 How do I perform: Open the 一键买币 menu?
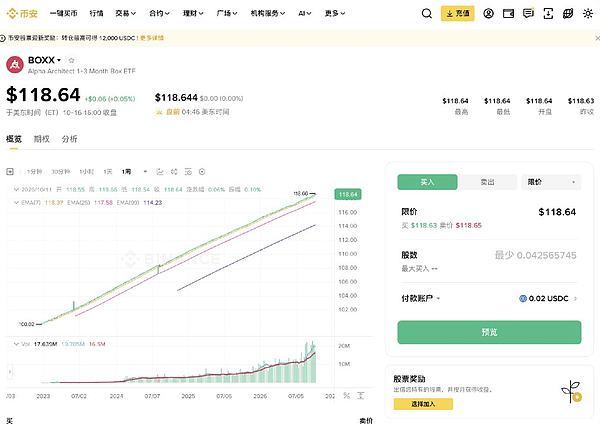point(64,14)
